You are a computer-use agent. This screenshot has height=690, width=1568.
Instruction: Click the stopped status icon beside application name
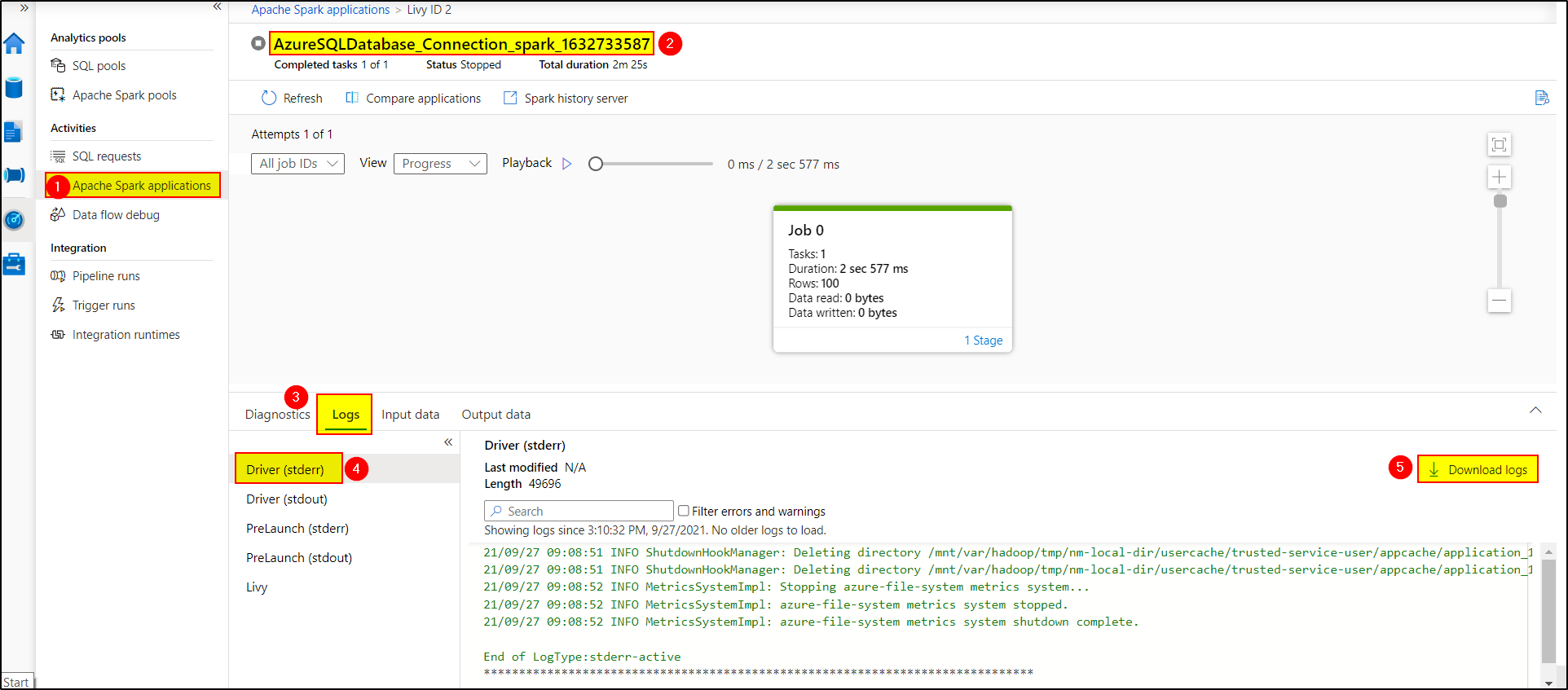click(258, 43)
